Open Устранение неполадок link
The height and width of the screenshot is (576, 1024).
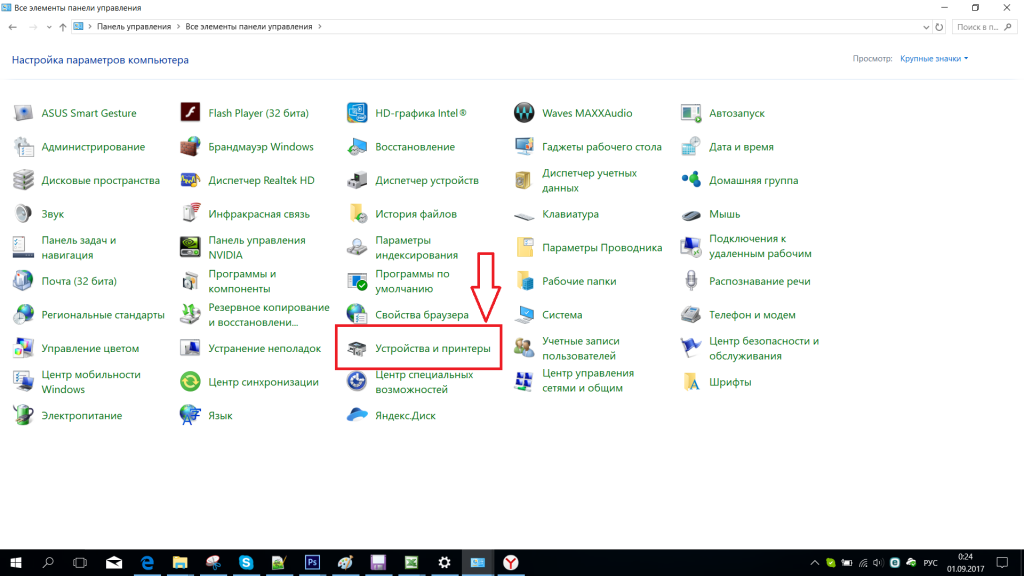[x=264, y=348]
